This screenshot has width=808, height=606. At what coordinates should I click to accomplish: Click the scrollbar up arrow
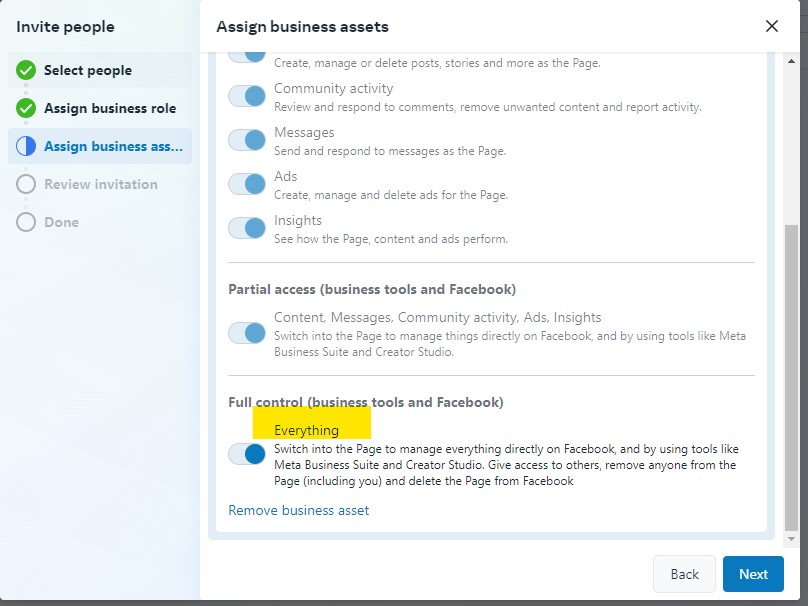(x=791, y=61)
